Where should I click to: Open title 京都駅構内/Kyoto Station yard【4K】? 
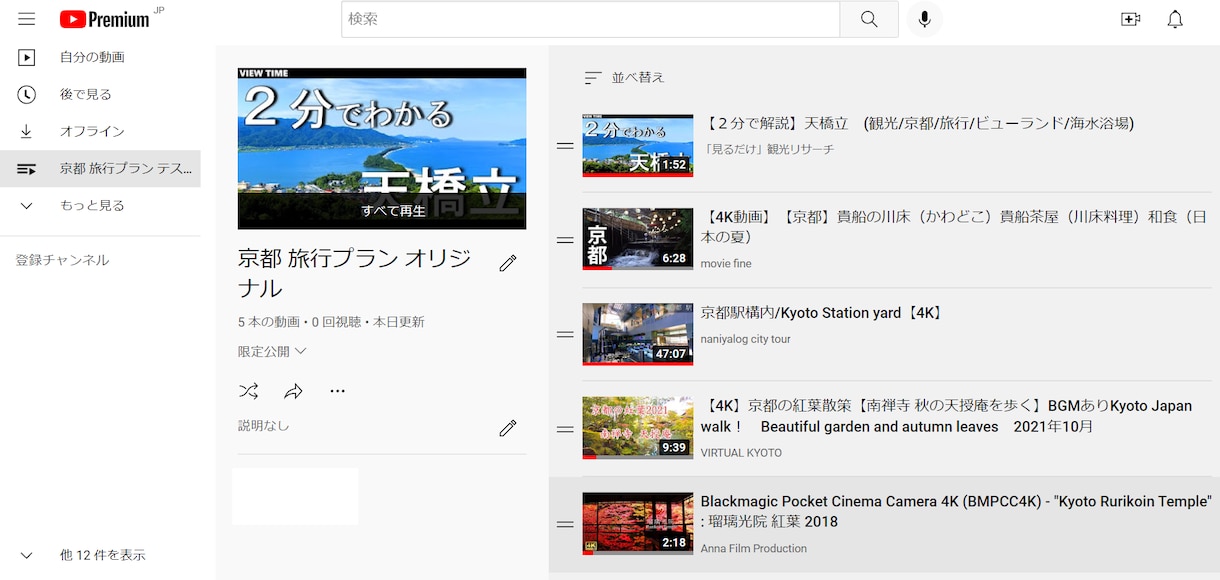point(822,313)
